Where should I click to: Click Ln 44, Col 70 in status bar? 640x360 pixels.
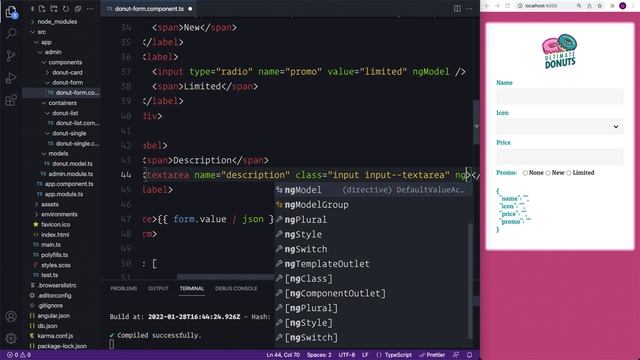point(283,355)
